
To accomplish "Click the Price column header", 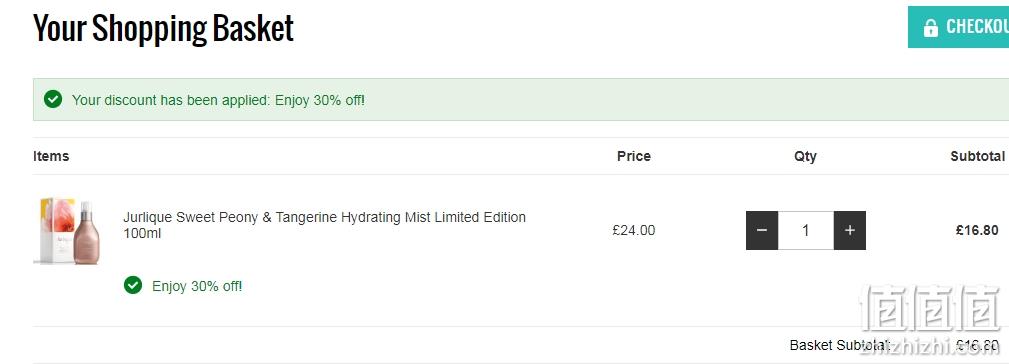I will pyautogui.click(x=634, y=156).
